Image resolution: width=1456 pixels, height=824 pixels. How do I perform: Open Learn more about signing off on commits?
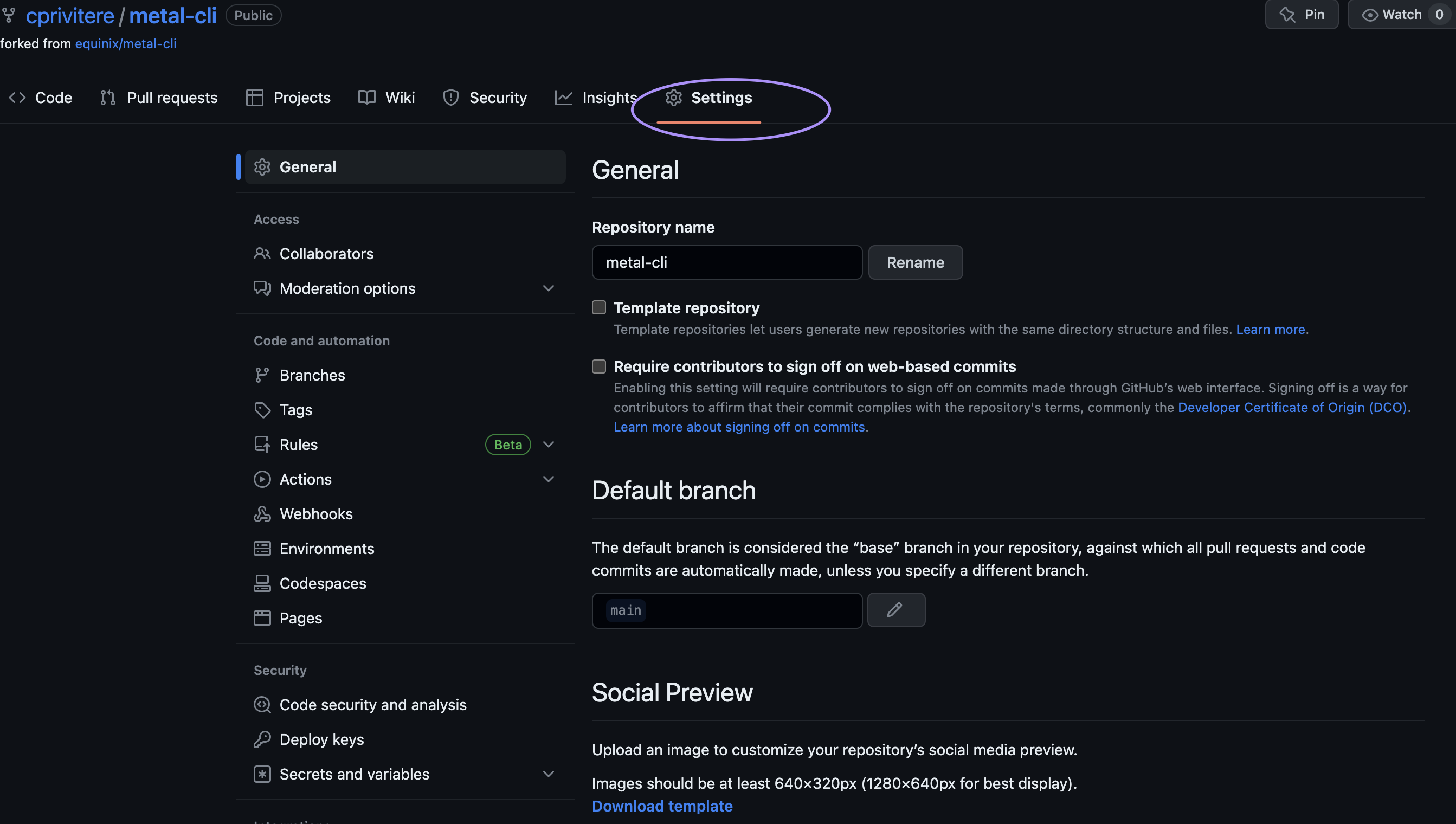[x=739, y=427]
